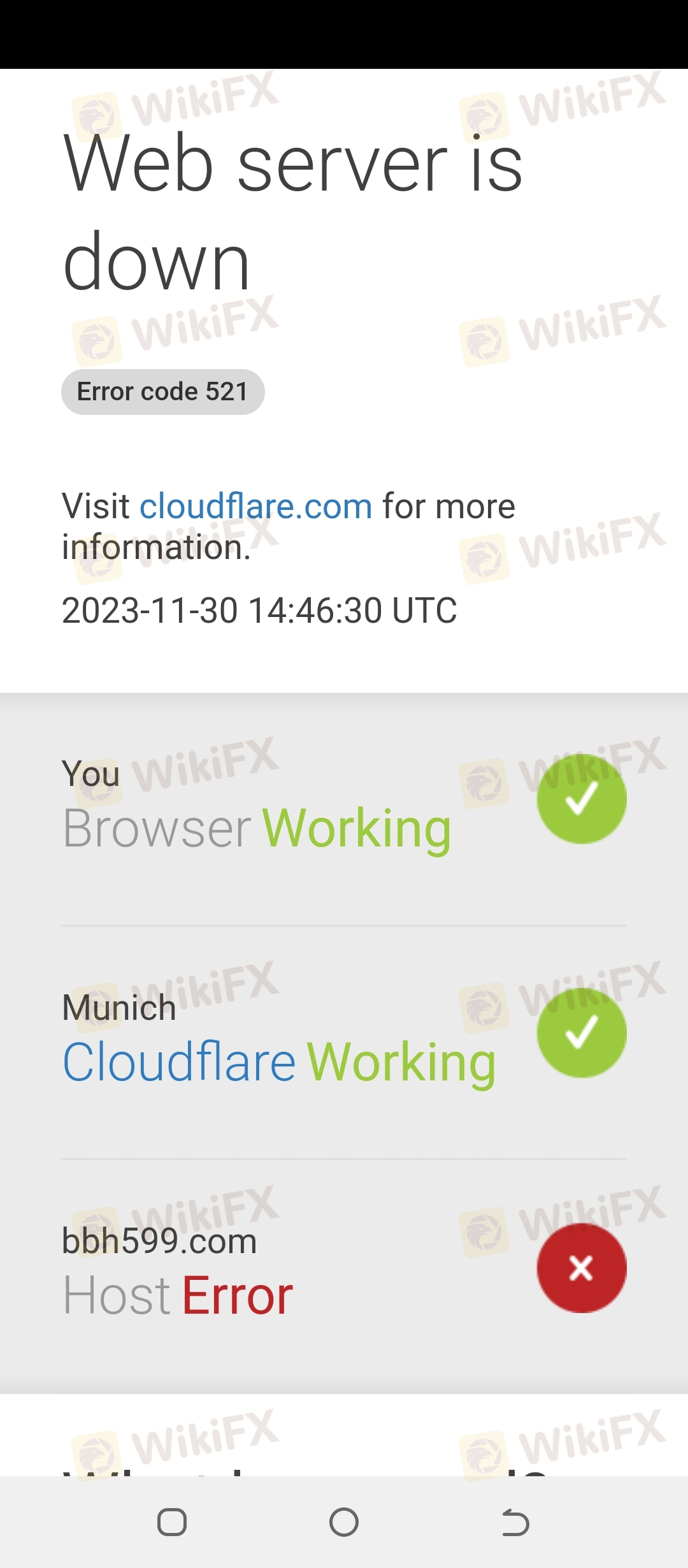Viewport: 688px width, 1568px height.
Task: Tap the 2023-11-30 14:46:30 UTC timestamp
Action: [x=259, y=611]
